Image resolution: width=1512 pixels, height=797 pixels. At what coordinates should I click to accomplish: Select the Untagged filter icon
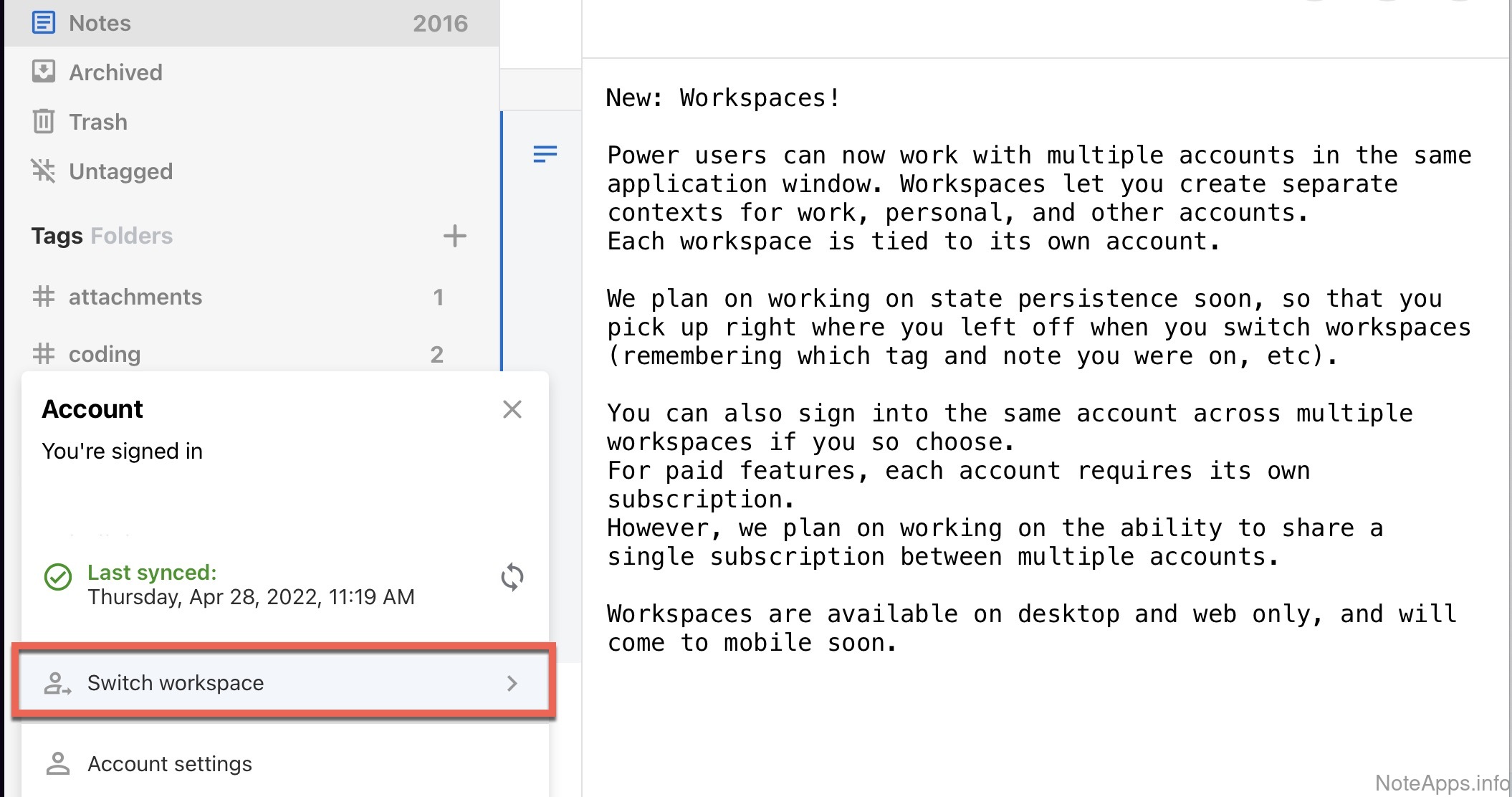pos(43,171)
